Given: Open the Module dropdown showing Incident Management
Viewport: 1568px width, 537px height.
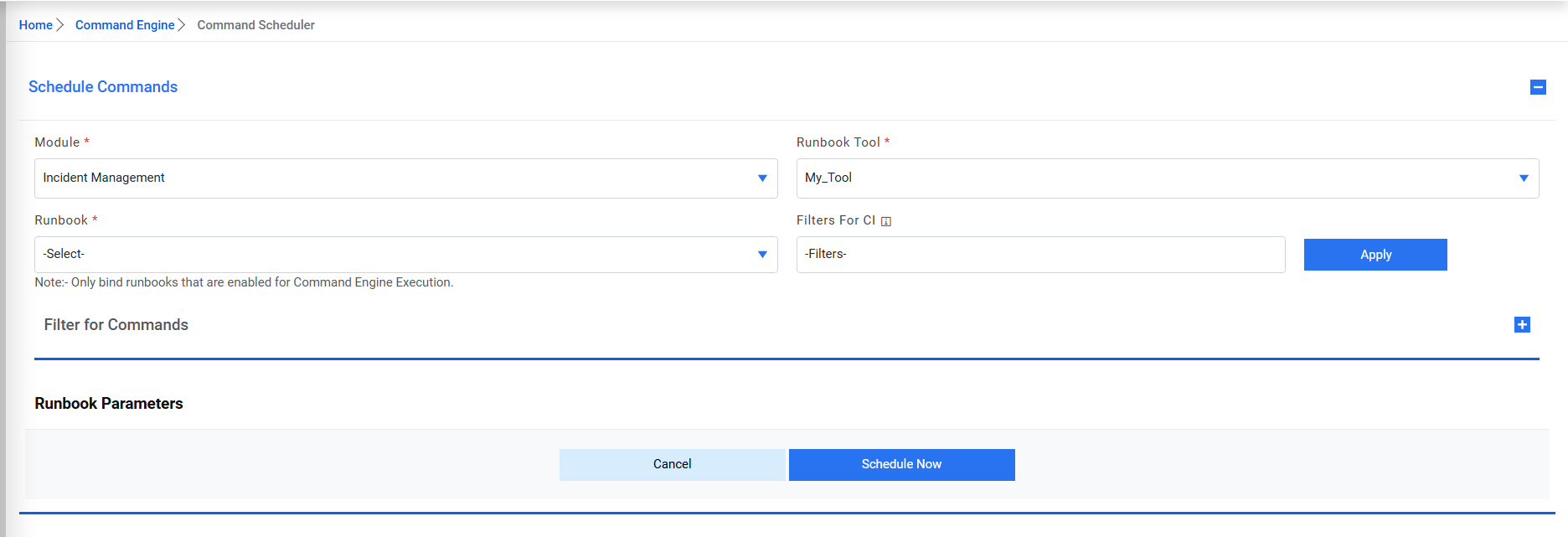Looking at the screenshot, I should [x=394, y=178].
